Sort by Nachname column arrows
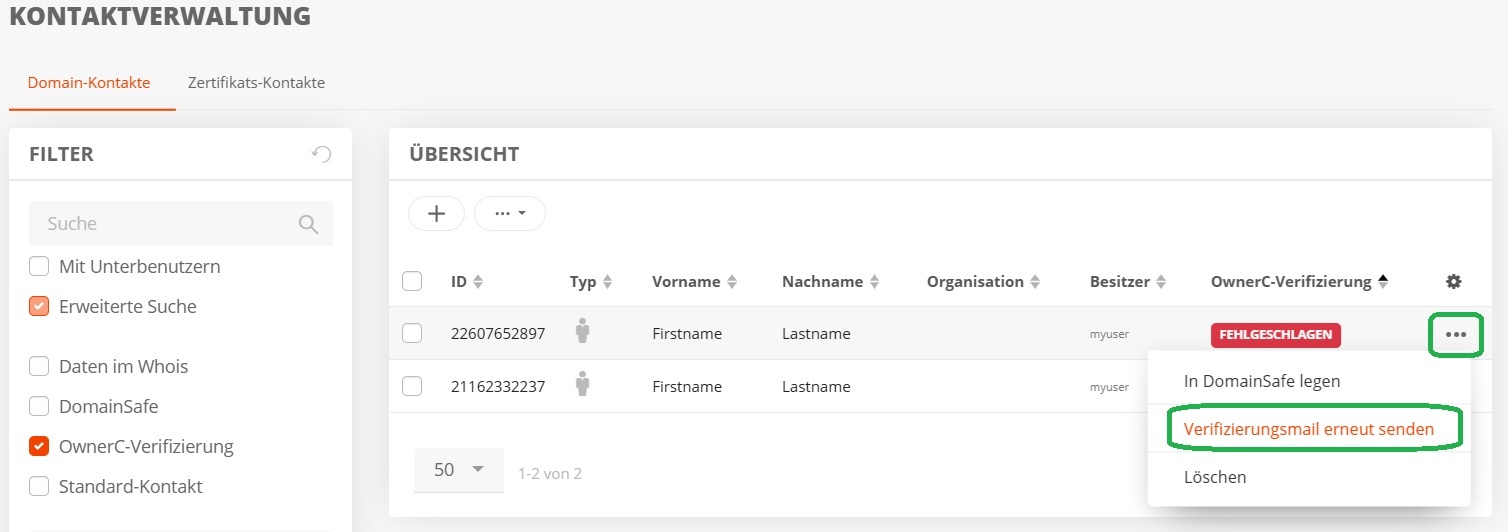Screen dimensions: 1508x532 tap(875, 282)
